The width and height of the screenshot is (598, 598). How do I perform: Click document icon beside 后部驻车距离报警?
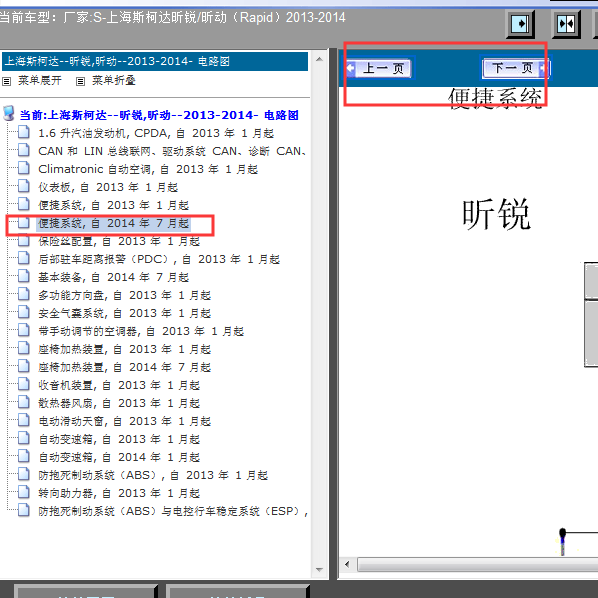[24, 257]
